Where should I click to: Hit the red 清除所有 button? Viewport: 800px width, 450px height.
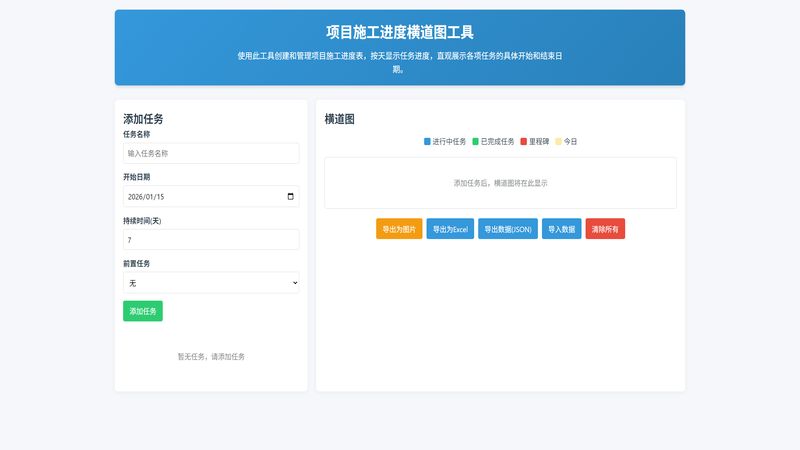[x=605, y=229]
